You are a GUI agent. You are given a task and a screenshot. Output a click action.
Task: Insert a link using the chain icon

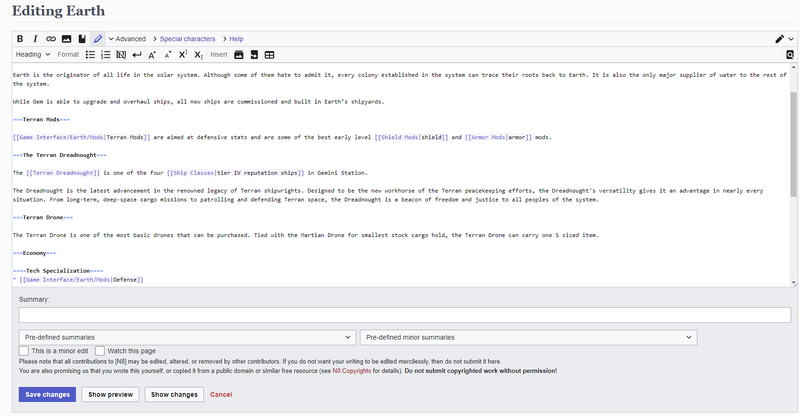[51, 39]
